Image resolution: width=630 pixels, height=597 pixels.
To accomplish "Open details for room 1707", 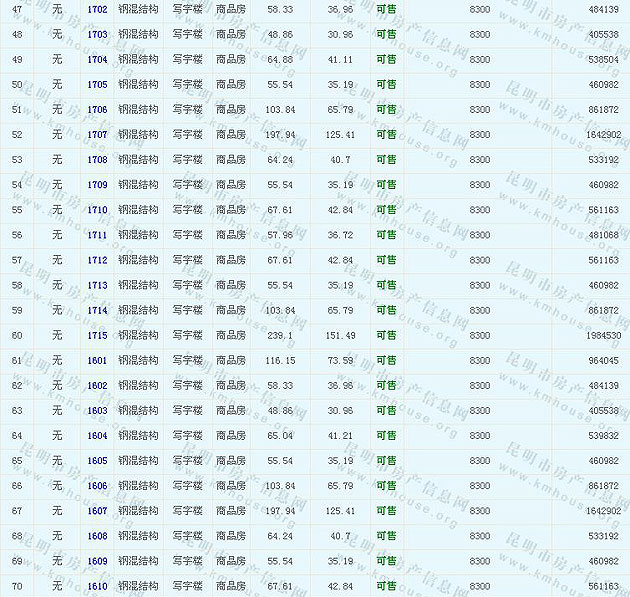I will 97,134.
